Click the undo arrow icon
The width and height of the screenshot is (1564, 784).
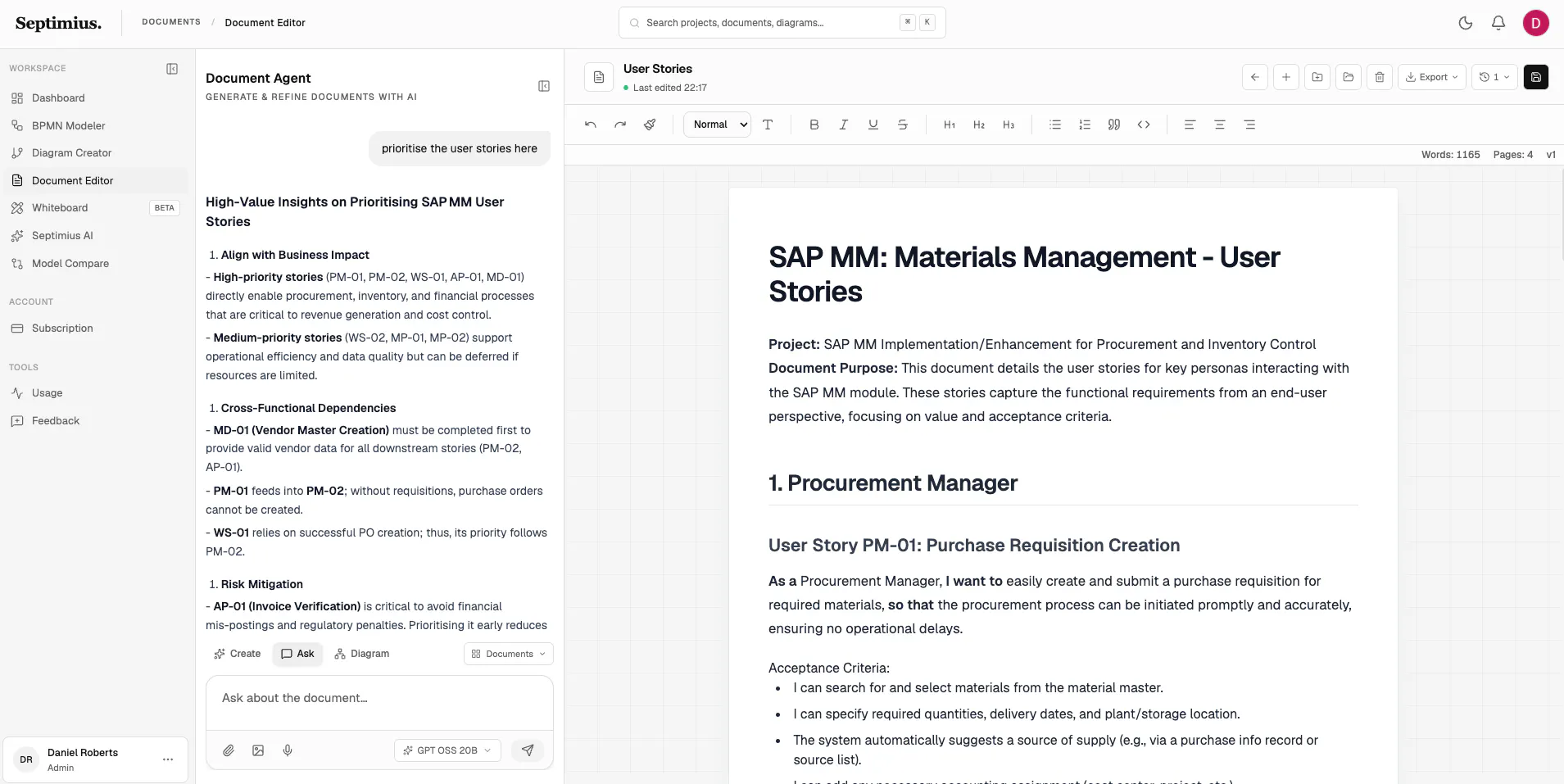pyautogui.click(x=591, y=125)
